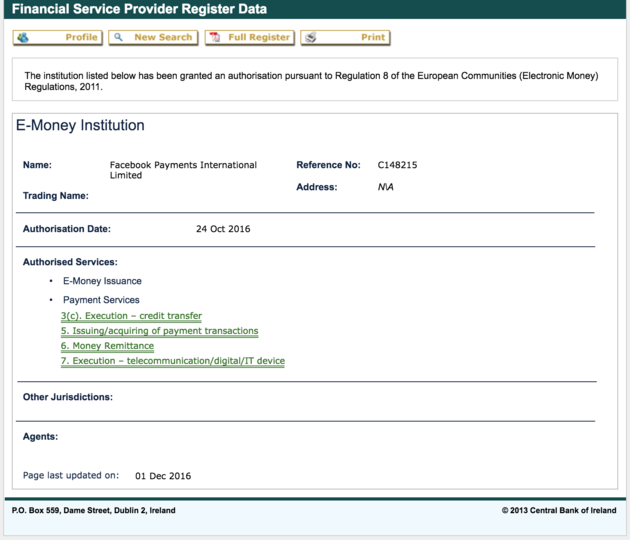630x540 pixels.
Task: Click the Trading Name label
Action: click(55, 196)
